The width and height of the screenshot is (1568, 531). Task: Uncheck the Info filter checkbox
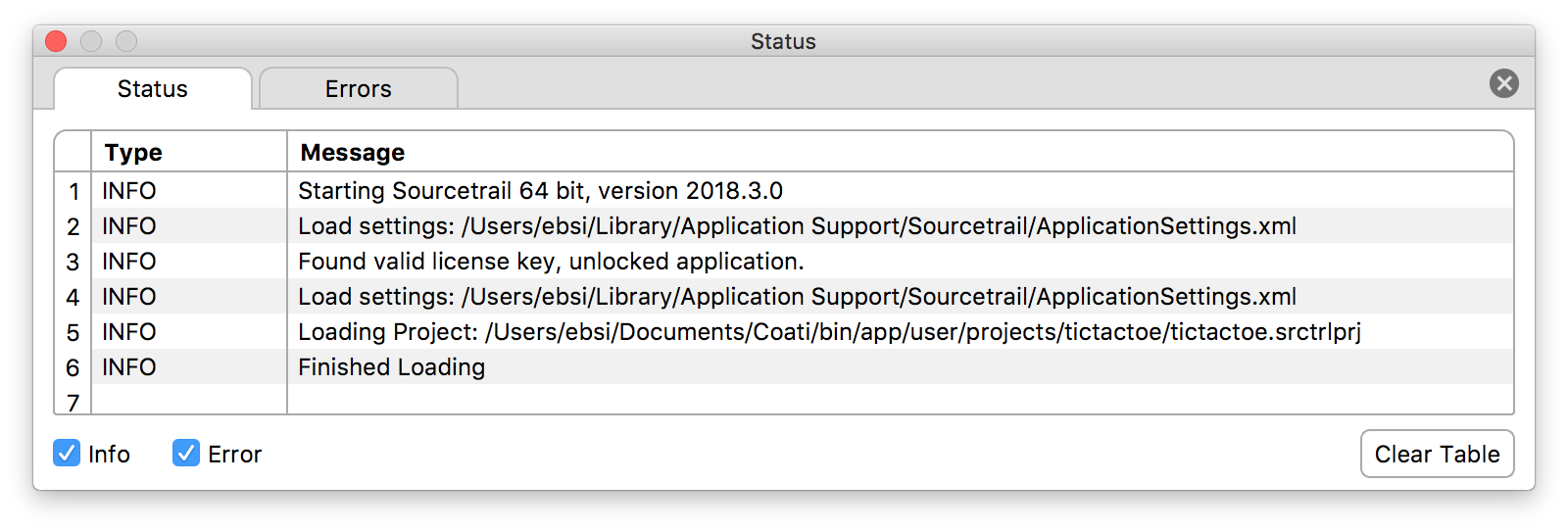click(67, 453)
